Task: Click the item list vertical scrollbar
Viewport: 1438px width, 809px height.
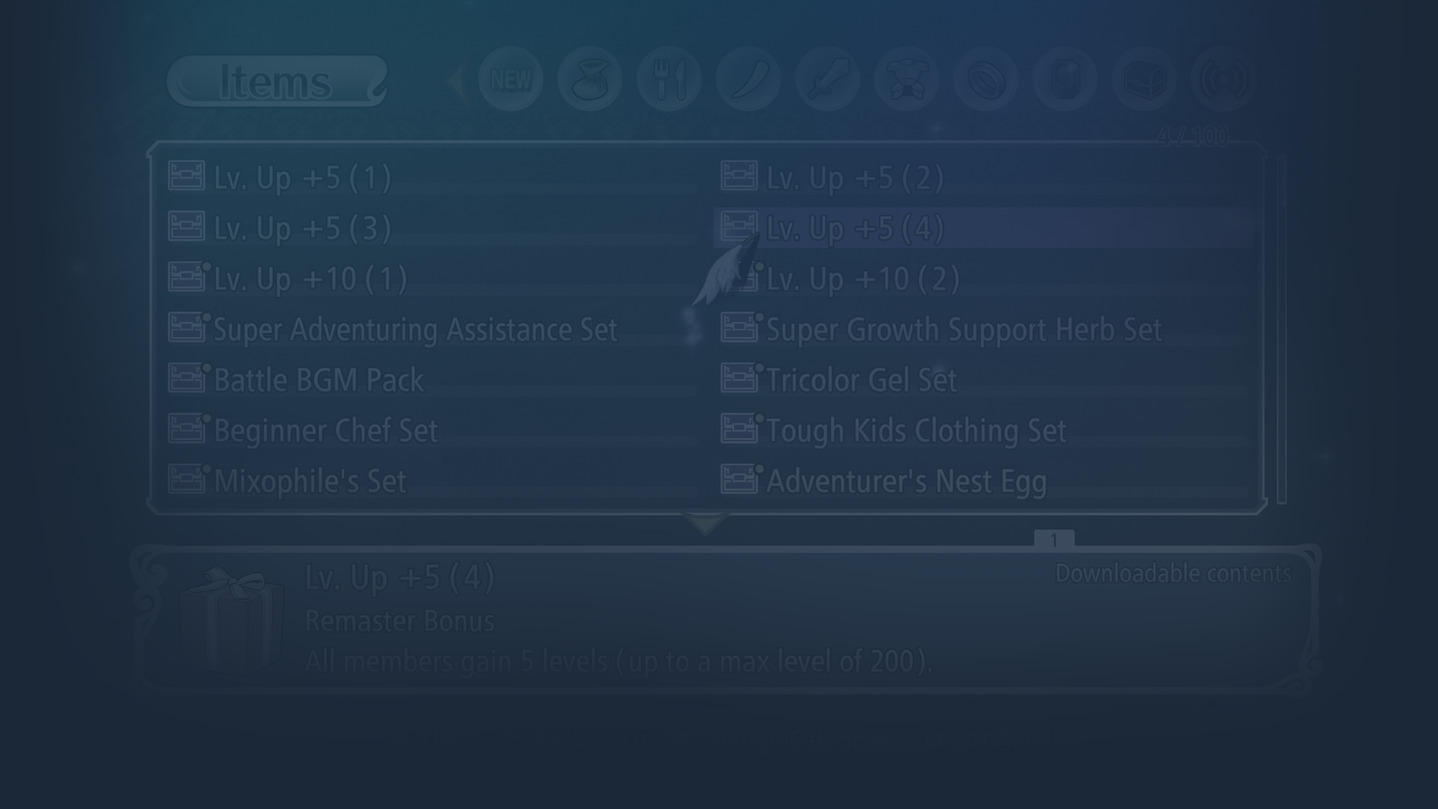Action: 1281,329
